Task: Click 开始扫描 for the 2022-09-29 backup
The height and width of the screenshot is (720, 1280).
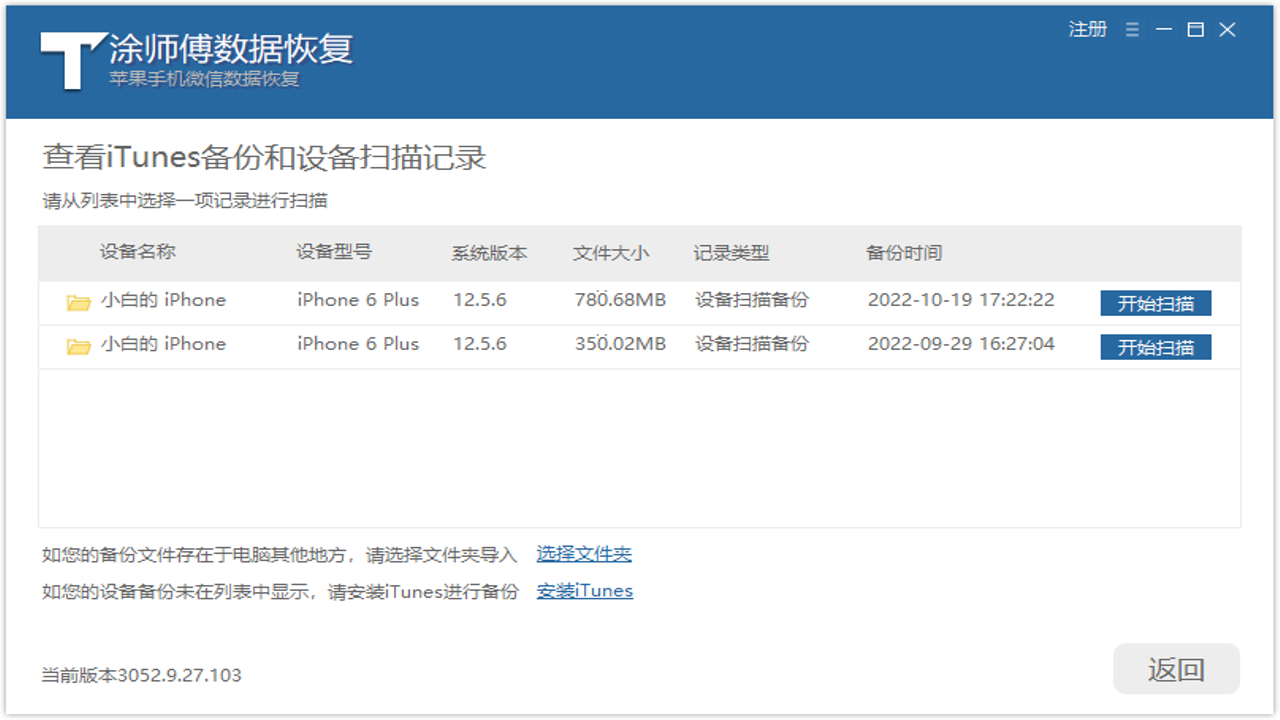Action: pos(1155,347)
